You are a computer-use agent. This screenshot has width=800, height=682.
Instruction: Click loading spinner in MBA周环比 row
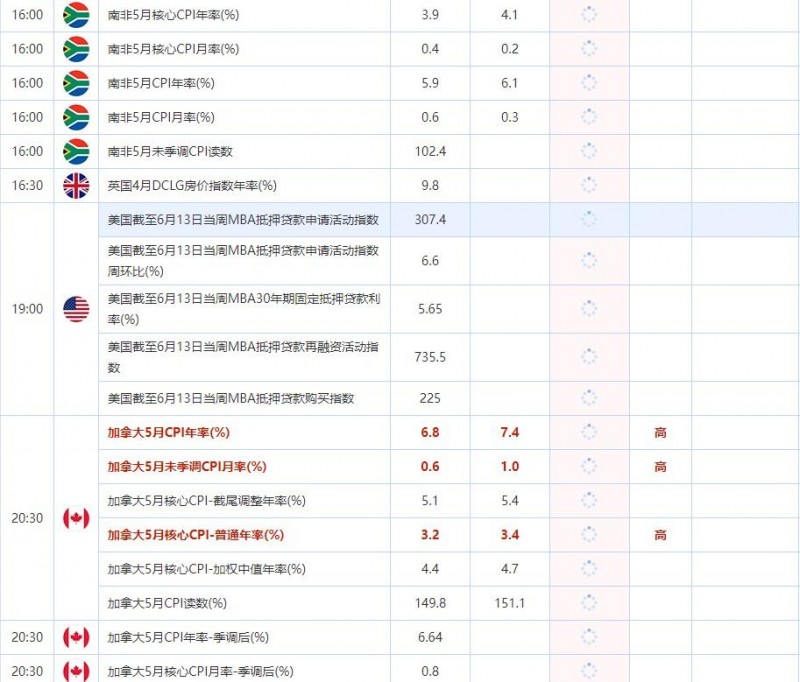pyautogui.click(x=589, y=260)
